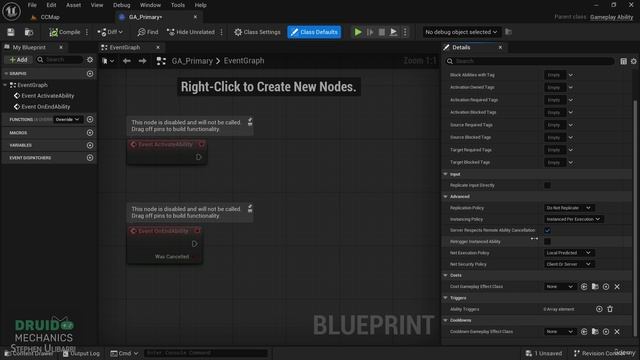Toggle Details property matrix grid icon
This screenshot has width=640, height=360.
623,61
